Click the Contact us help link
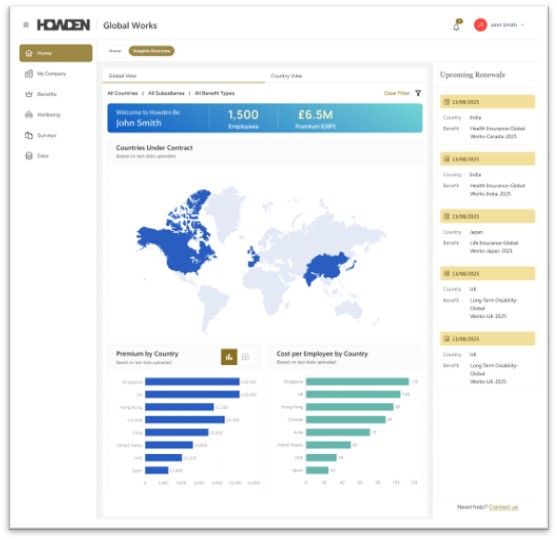 tap(503, 507)
